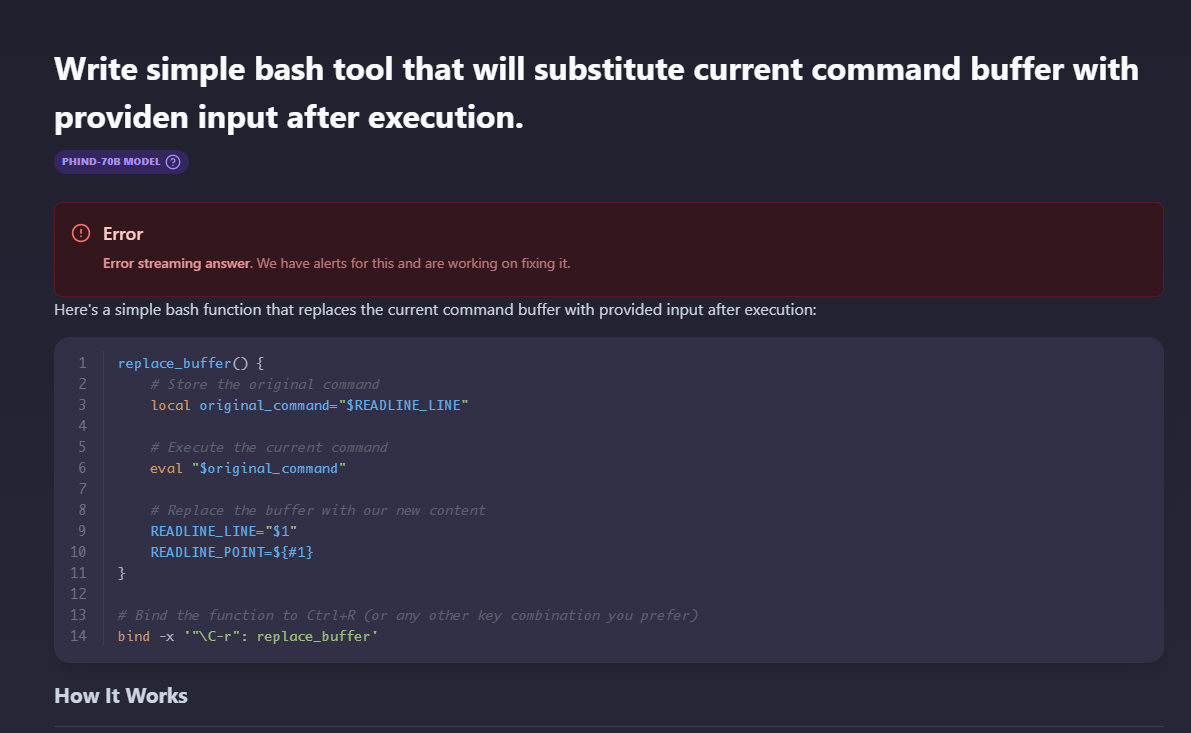Click the 'local original_command' code line
Screen dimensions: 1191x733
(309, 406)
